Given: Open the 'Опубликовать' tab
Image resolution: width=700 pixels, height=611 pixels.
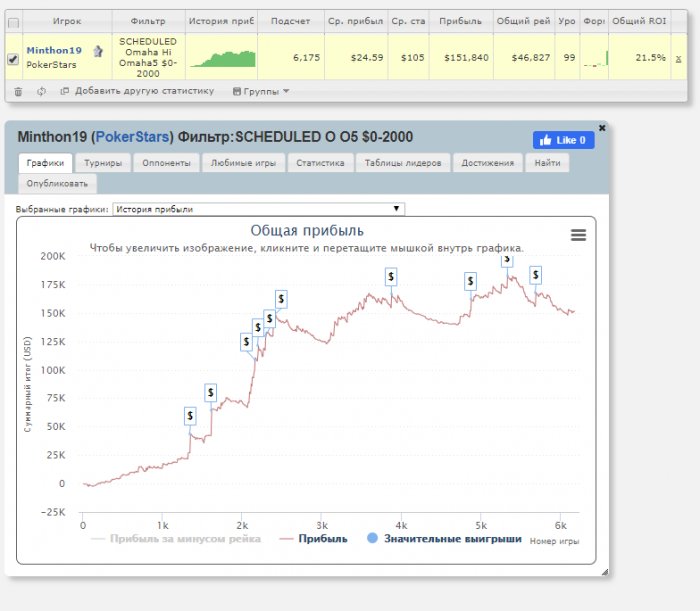Looking at the screenshot, I should [x=57, y=183].
